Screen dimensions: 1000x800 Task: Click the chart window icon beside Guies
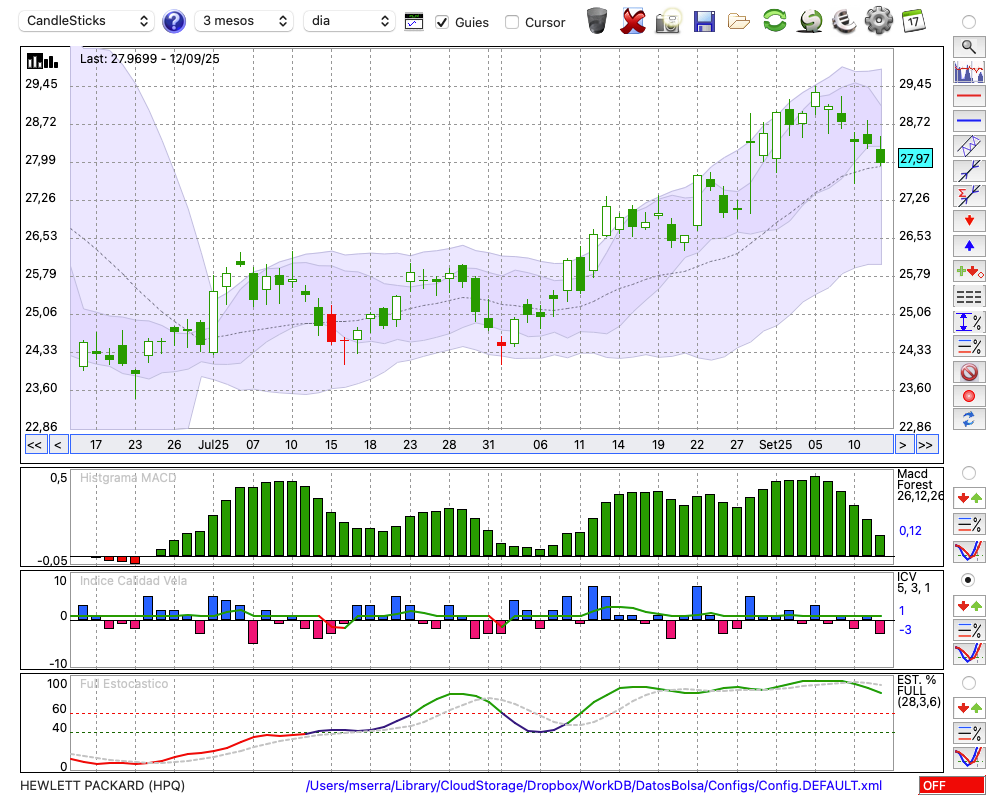click(x=414, y=22)
